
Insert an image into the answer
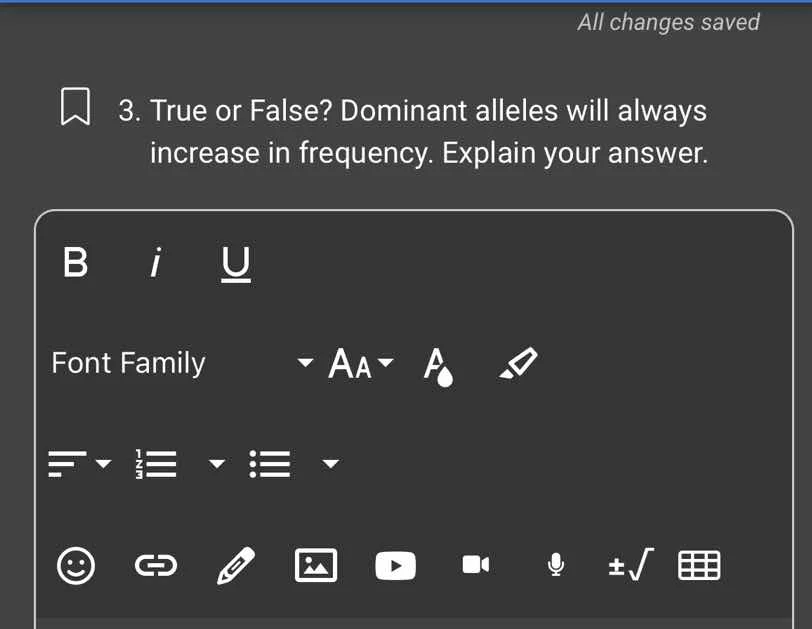pyautogui.click(x=315, y=565)
